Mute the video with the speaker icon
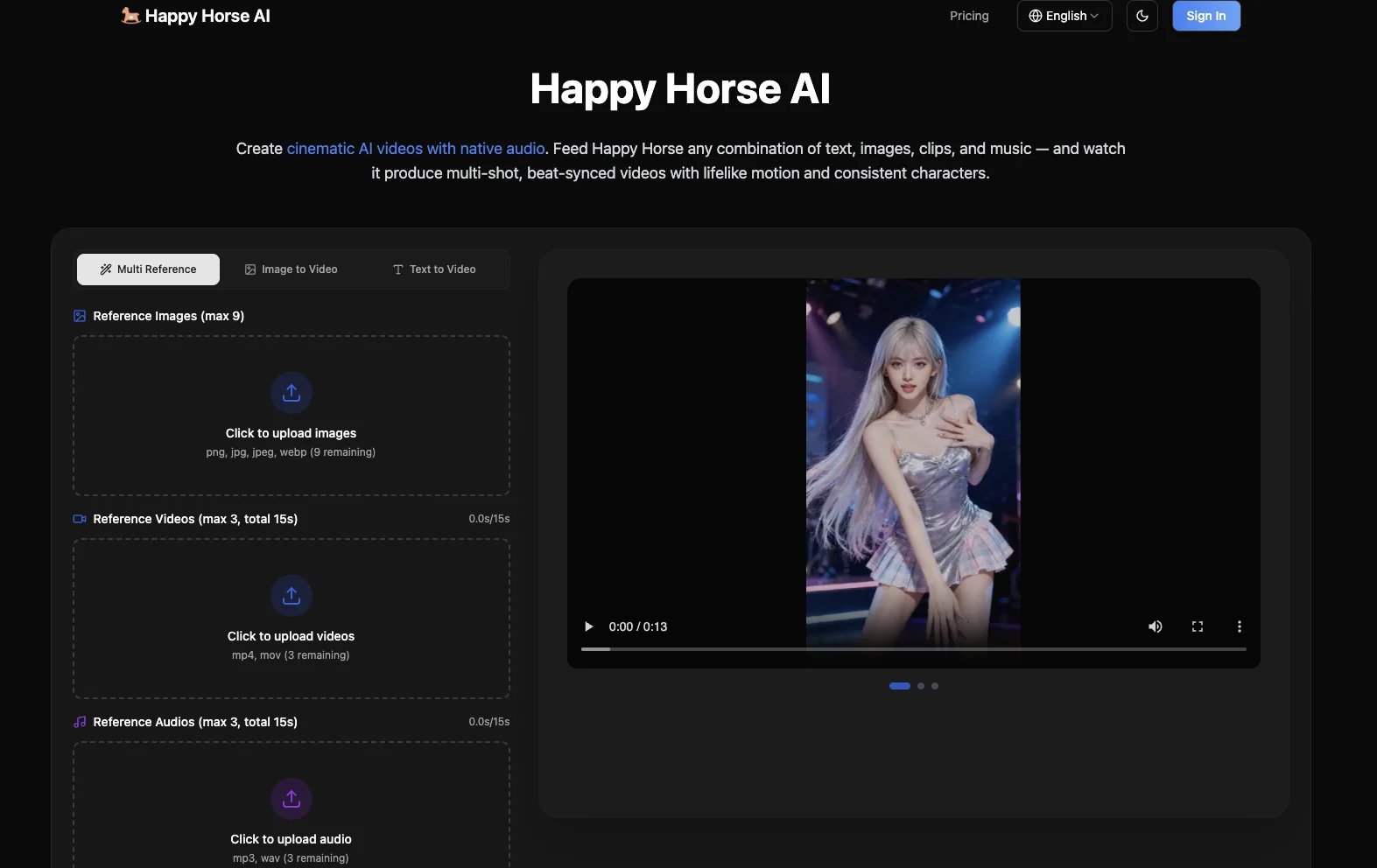Image resolution: width=1377 pixels, height=868 pixels. (x=1156, y=626)
